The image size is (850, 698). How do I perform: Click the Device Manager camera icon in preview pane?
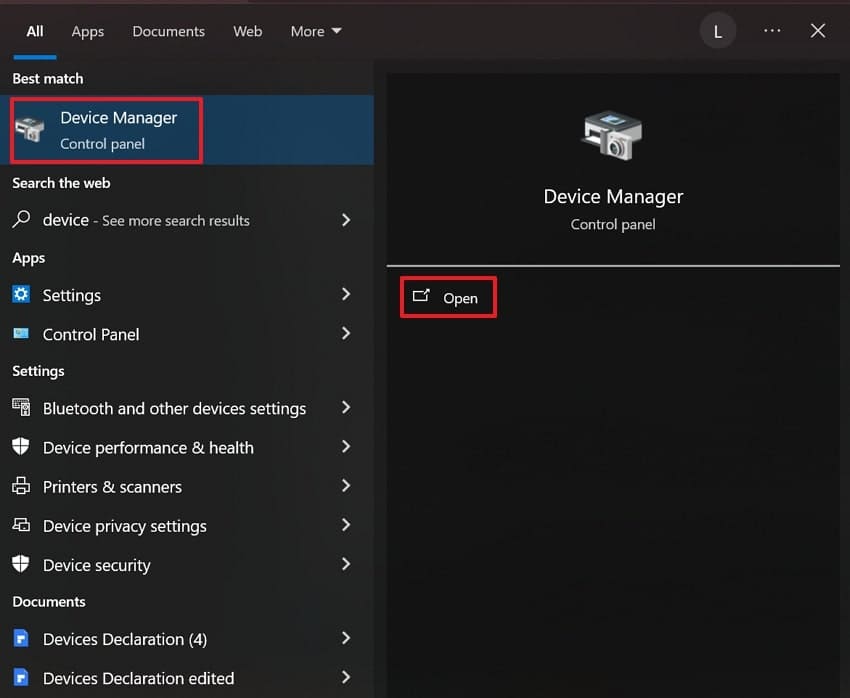point(612,134)
